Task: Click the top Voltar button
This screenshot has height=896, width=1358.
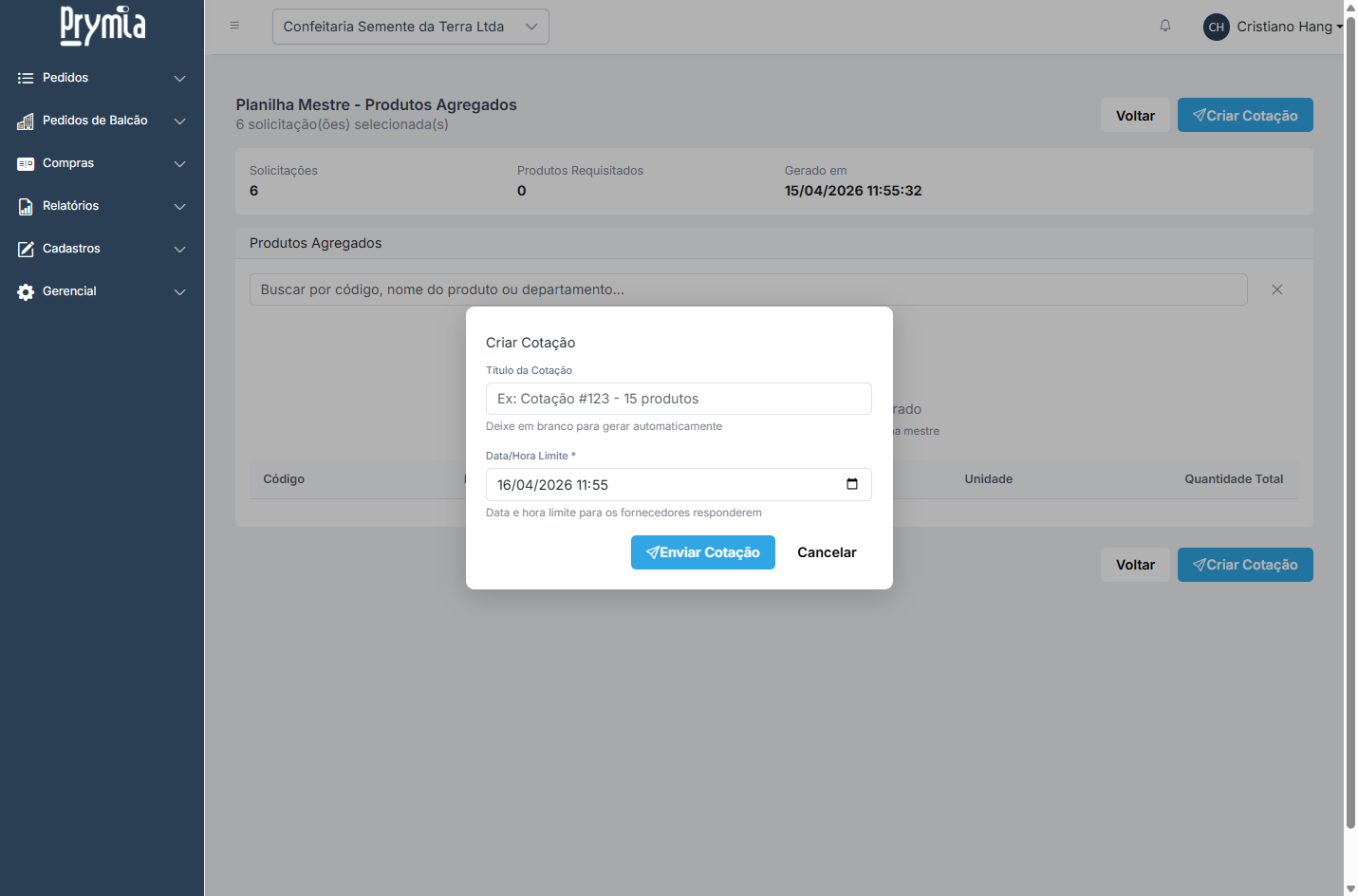Action: [x=1135, y=116]
